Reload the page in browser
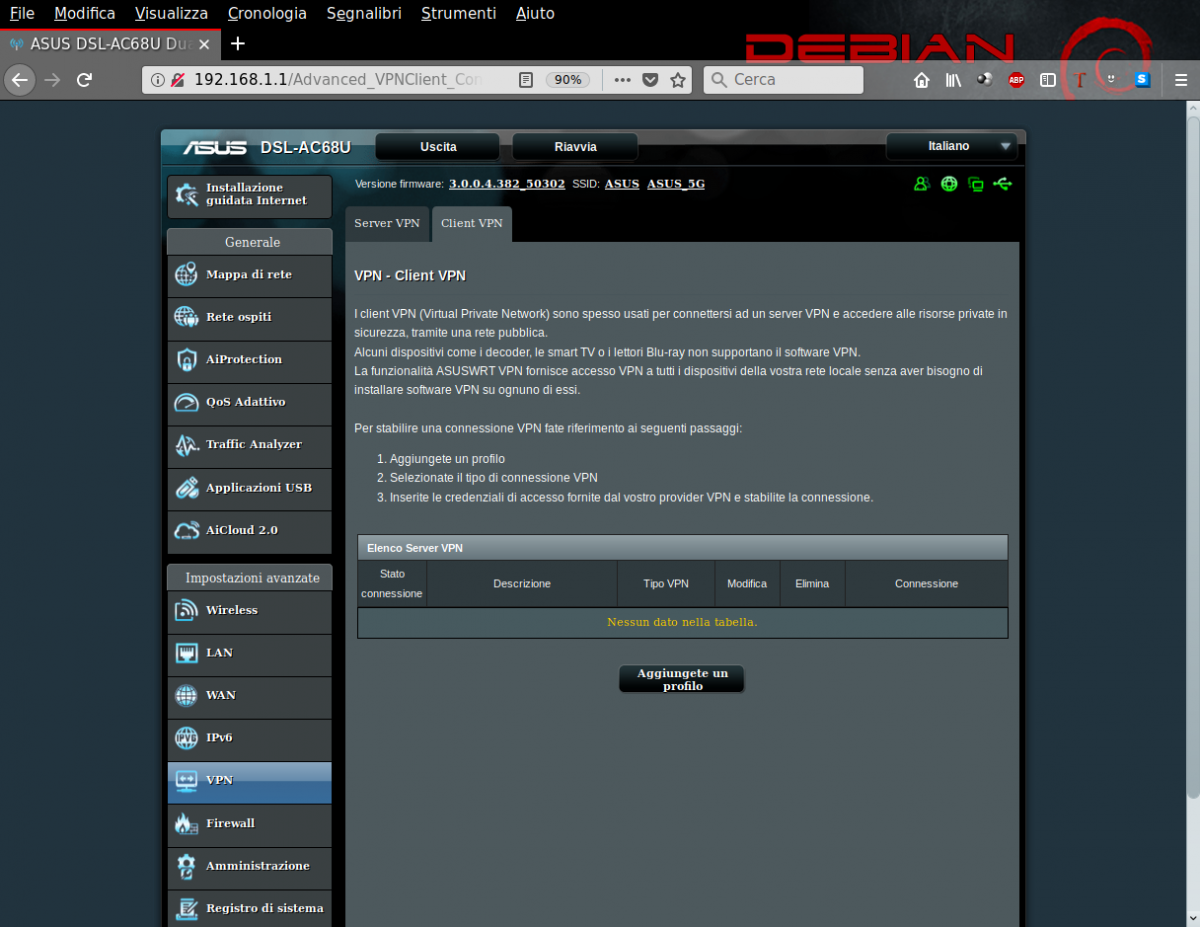 coord(85,80)
